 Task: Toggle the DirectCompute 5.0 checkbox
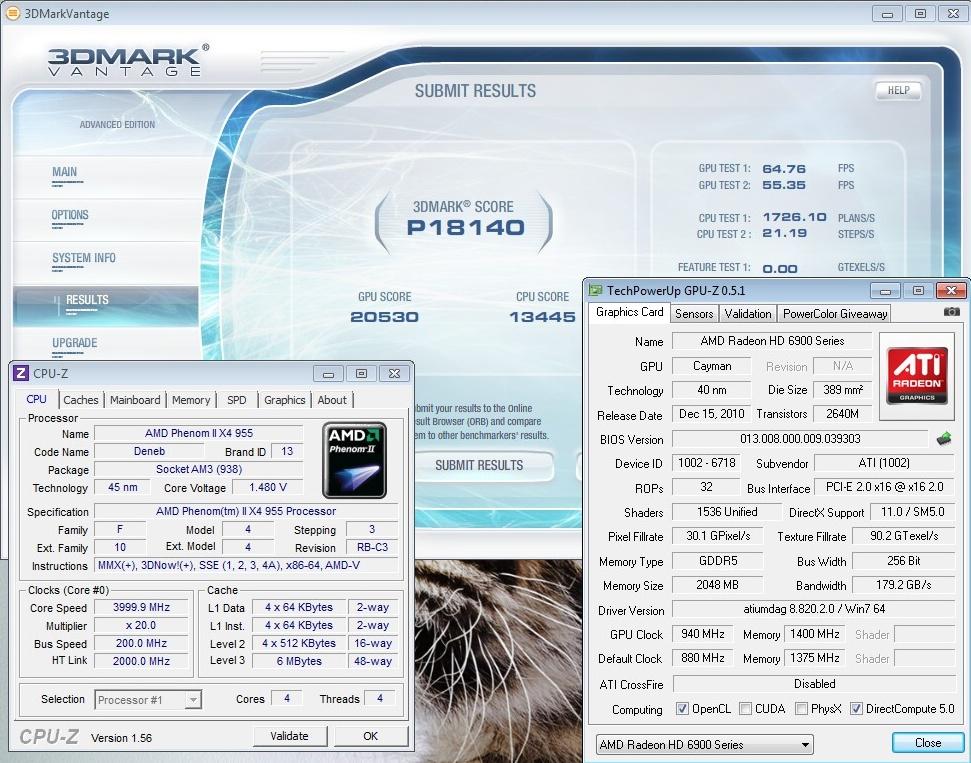(856, 709)
